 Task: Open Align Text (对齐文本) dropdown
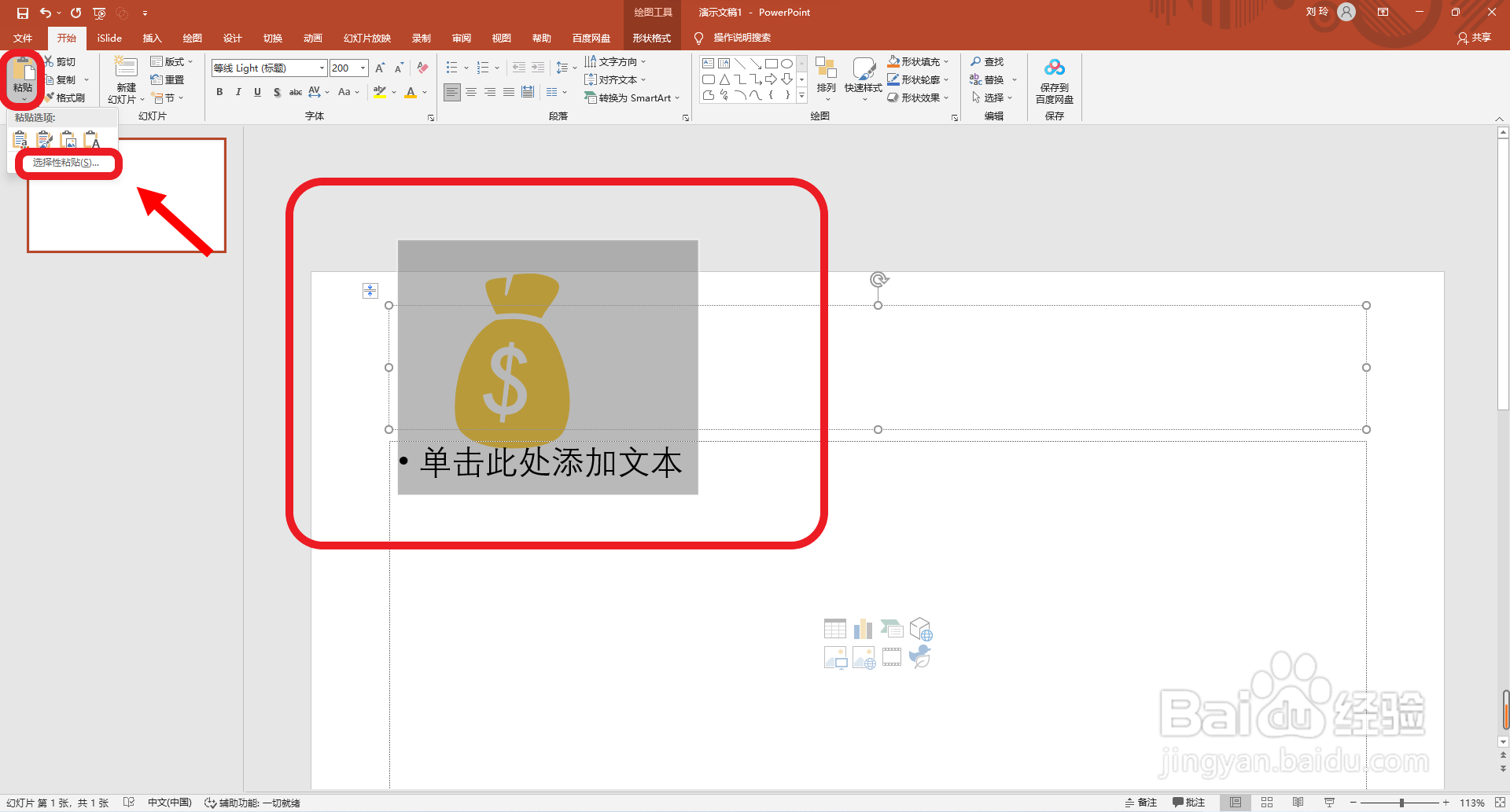614,79
